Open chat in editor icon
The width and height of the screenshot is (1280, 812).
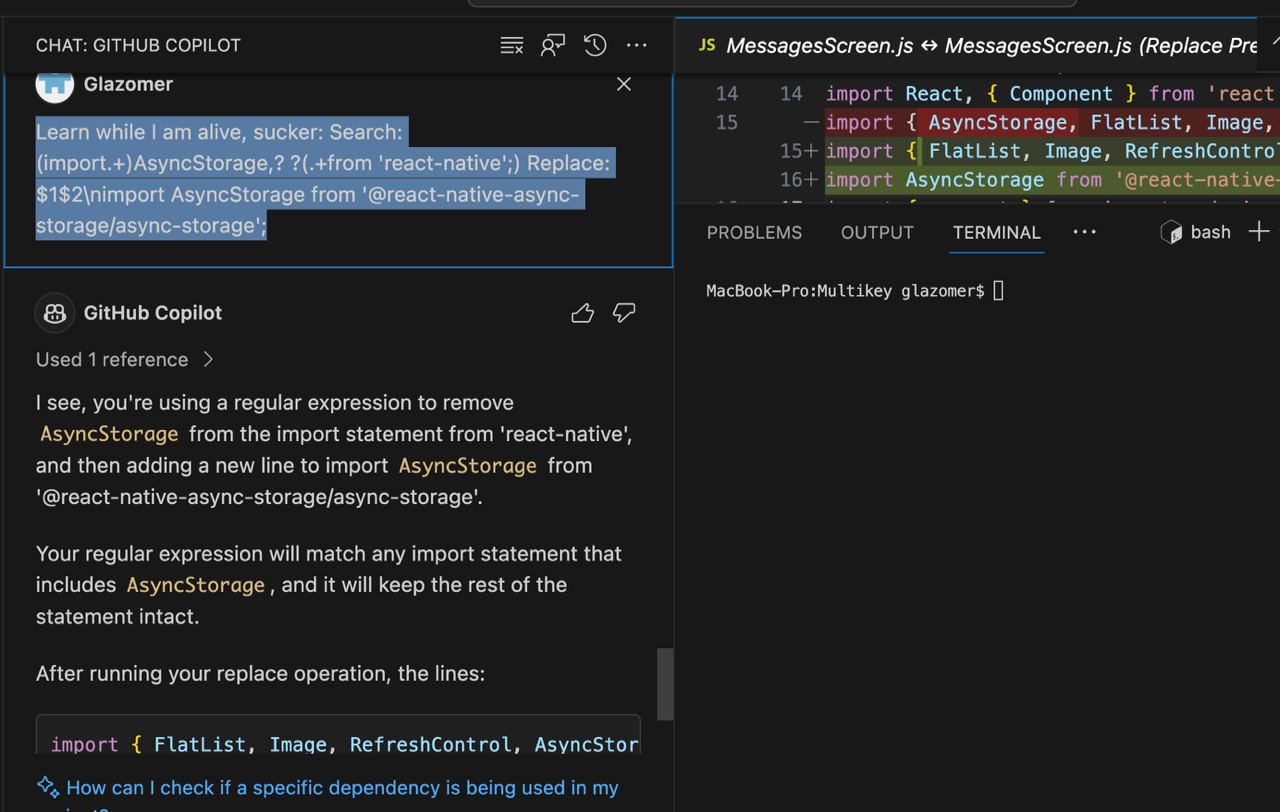[553, 45]
